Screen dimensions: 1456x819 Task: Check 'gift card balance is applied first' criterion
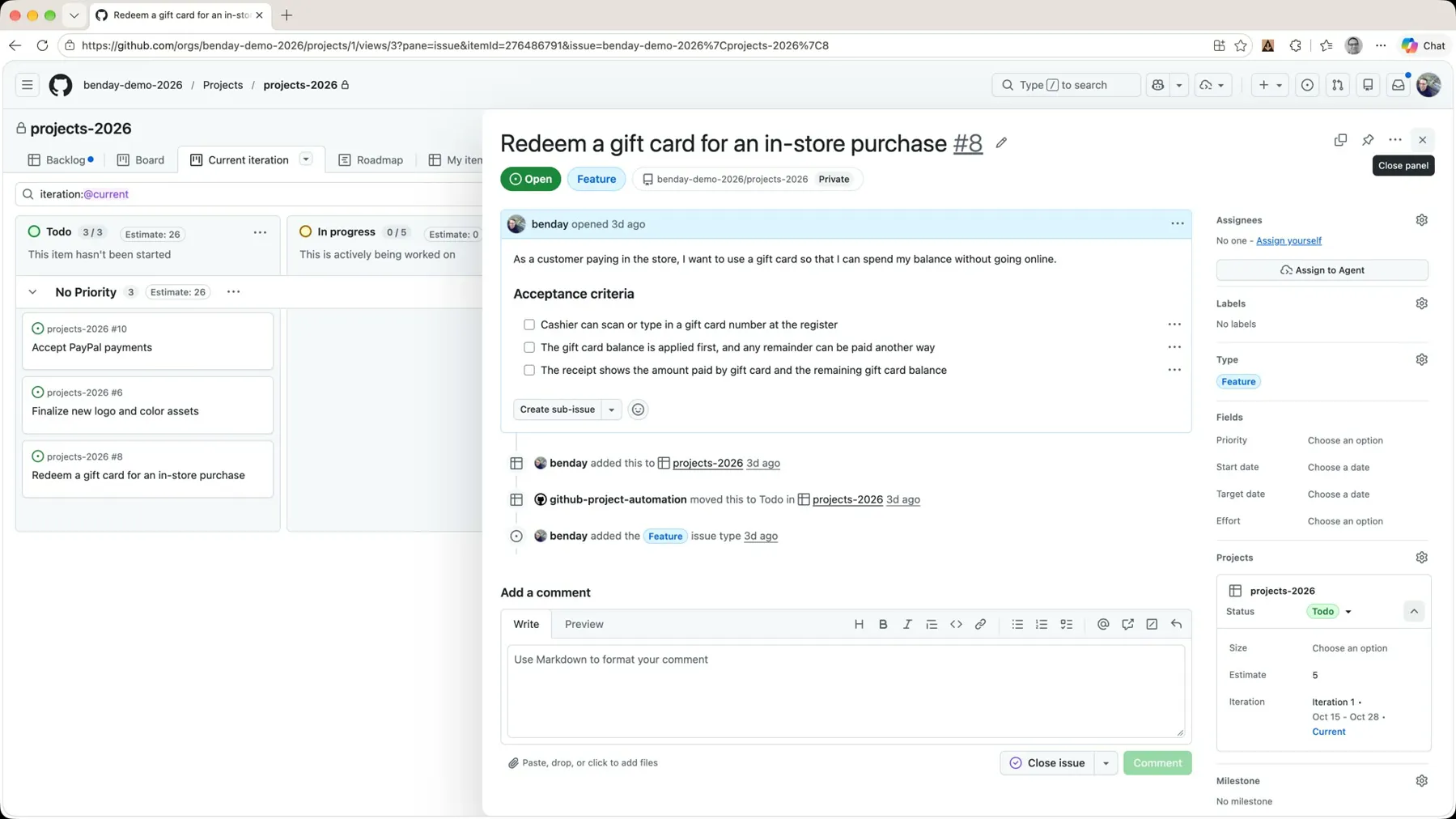[x=529, y=347]
